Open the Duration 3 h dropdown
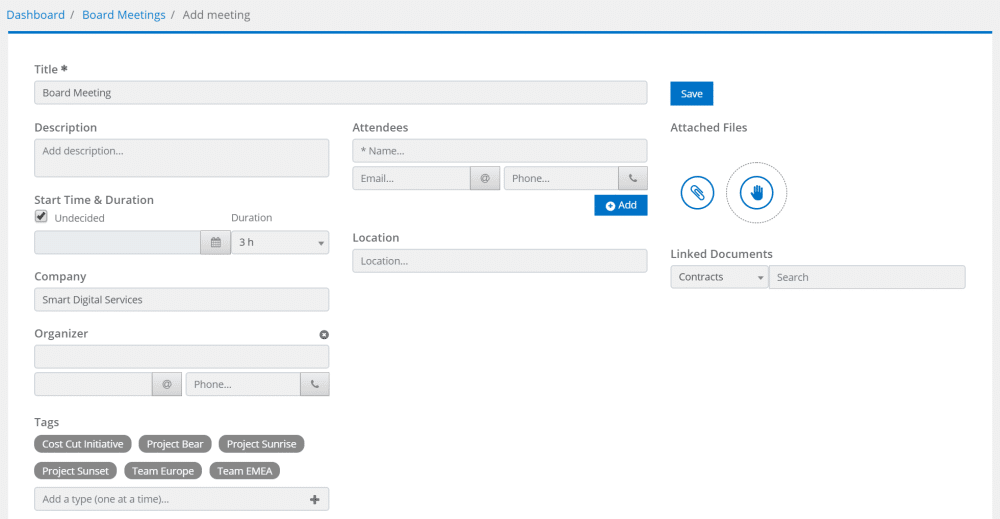The height and width of the screenshot is (519, 1000). point(280,242)
